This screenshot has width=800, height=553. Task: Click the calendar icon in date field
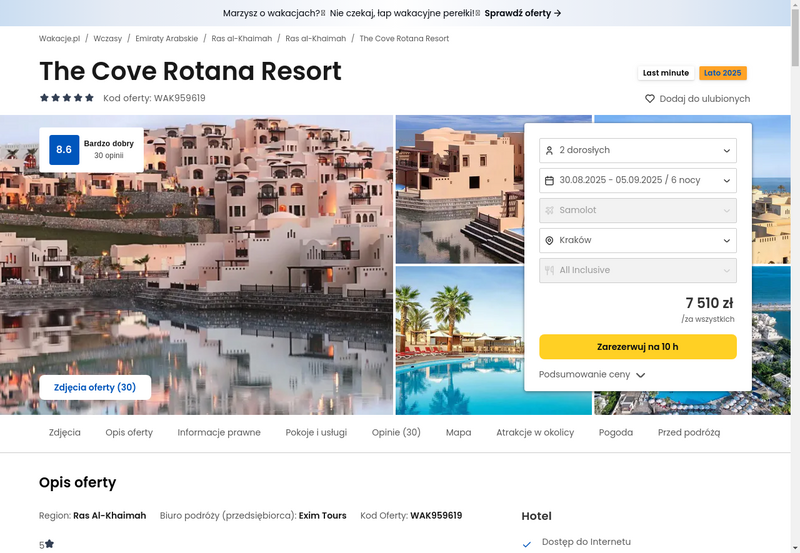click(x=549, y=181)
